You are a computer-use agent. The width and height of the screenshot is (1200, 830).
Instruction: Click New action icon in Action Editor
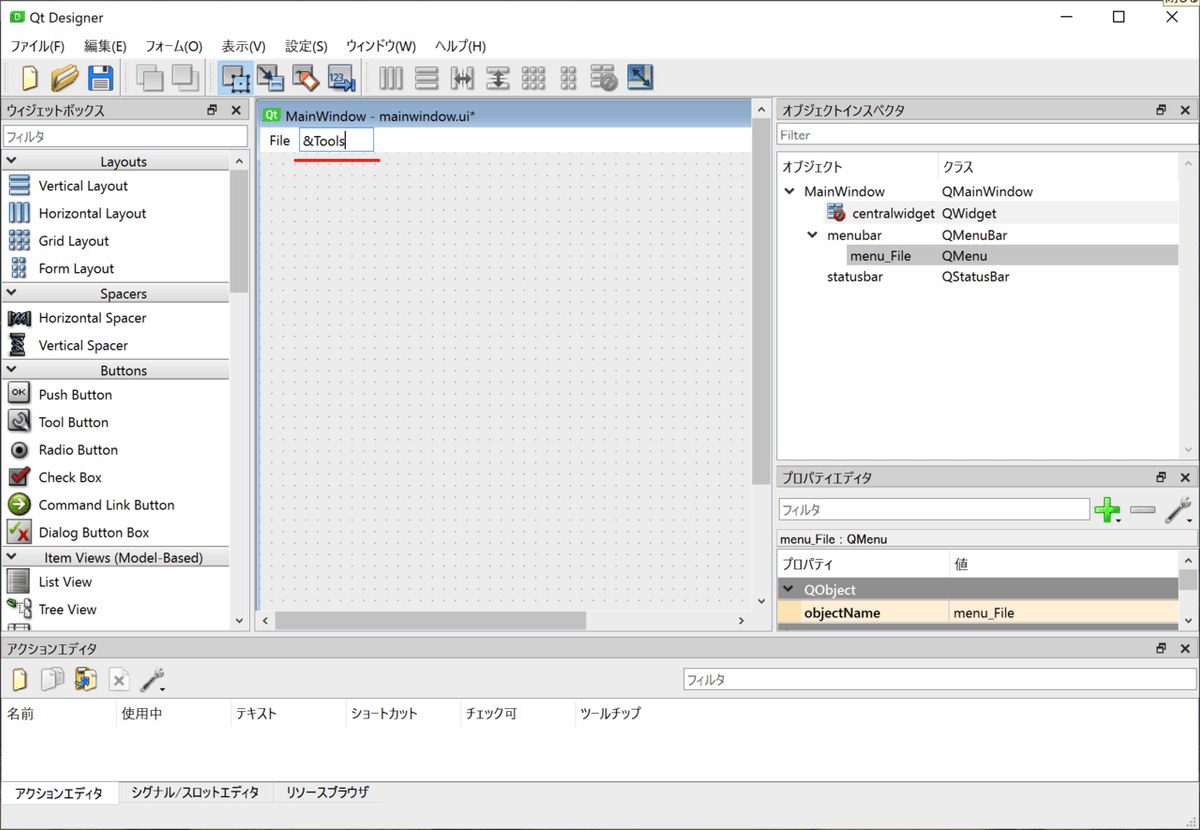[x=20, y=680]
